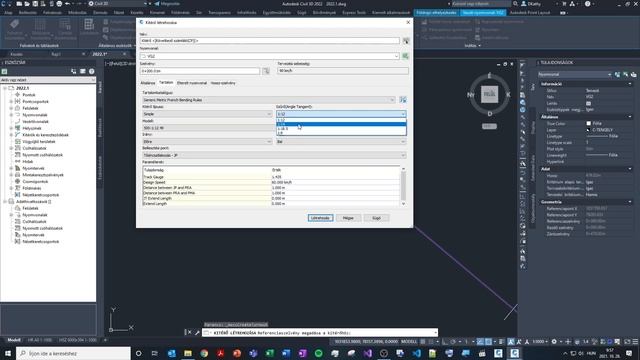Screen dimensions: 640x360
Task: Switch to Rajz1 drawing tab
Action: tap(56, 54)
